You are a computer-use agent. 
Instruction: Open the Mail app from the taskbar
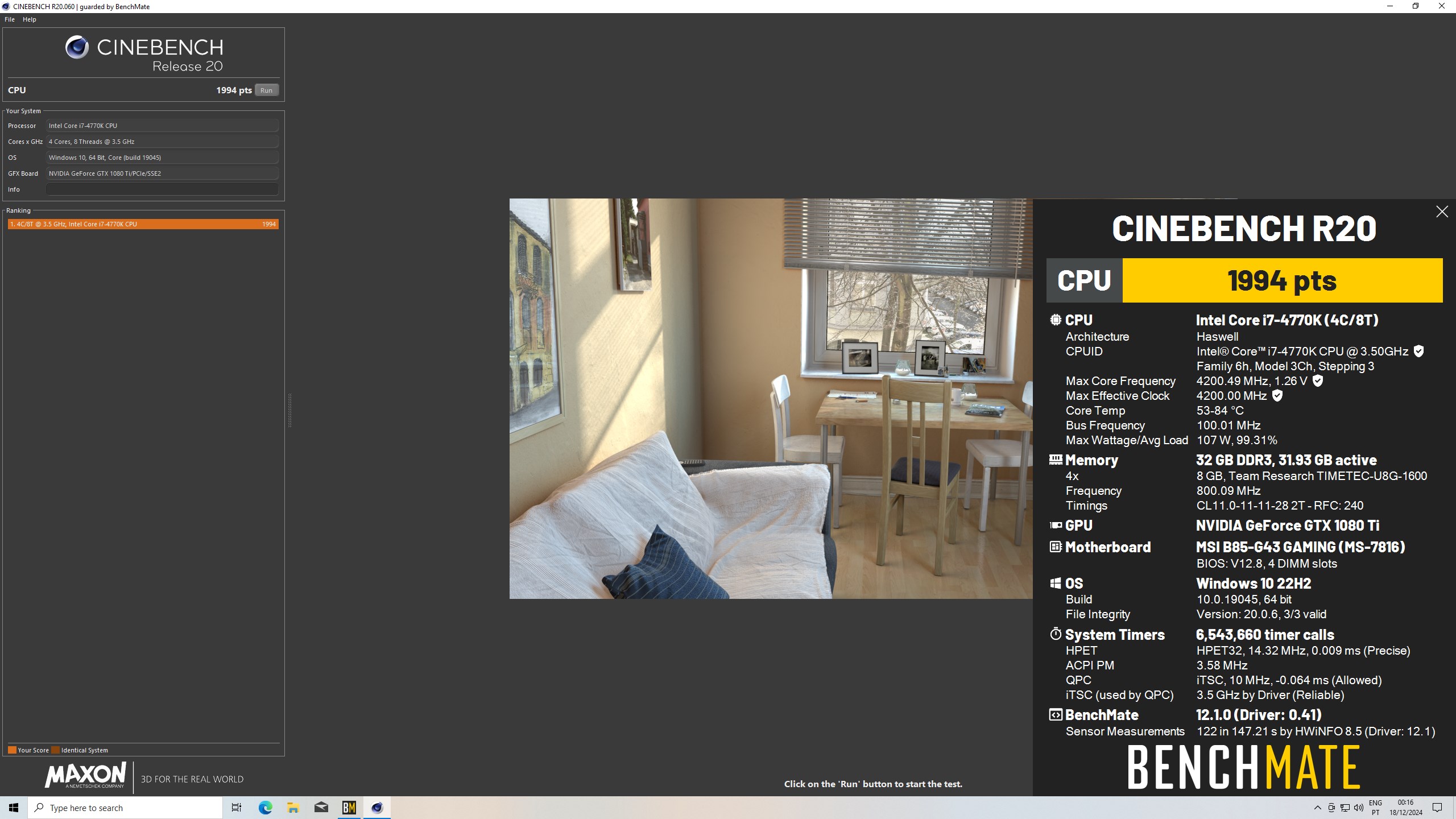[321, 808]
